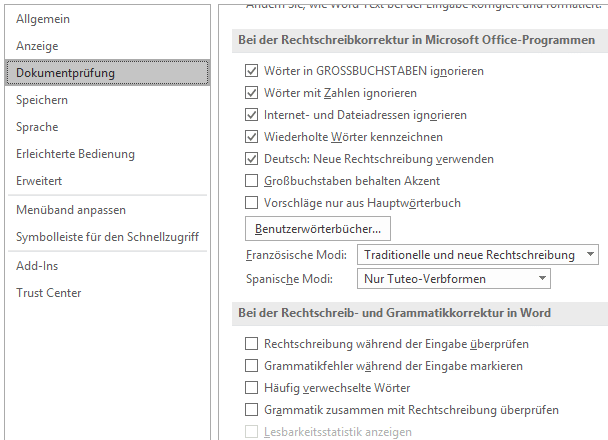Image resolution: width=608 pixels, height=440 pixels.
Task: Disable Wiederholte Wörter kennzeichnen
Action: [251, 137]
